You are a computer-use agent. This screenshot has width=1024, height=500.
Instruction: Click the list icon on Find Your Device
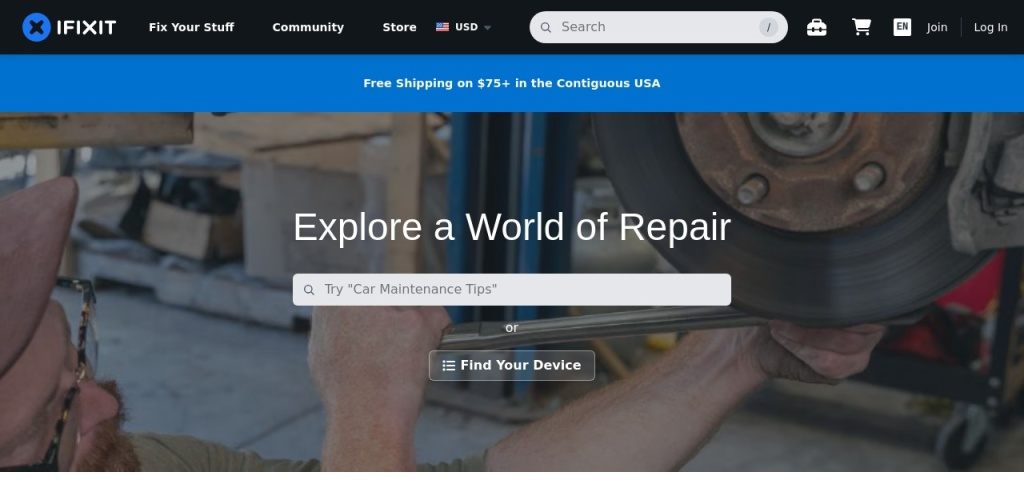449,366
